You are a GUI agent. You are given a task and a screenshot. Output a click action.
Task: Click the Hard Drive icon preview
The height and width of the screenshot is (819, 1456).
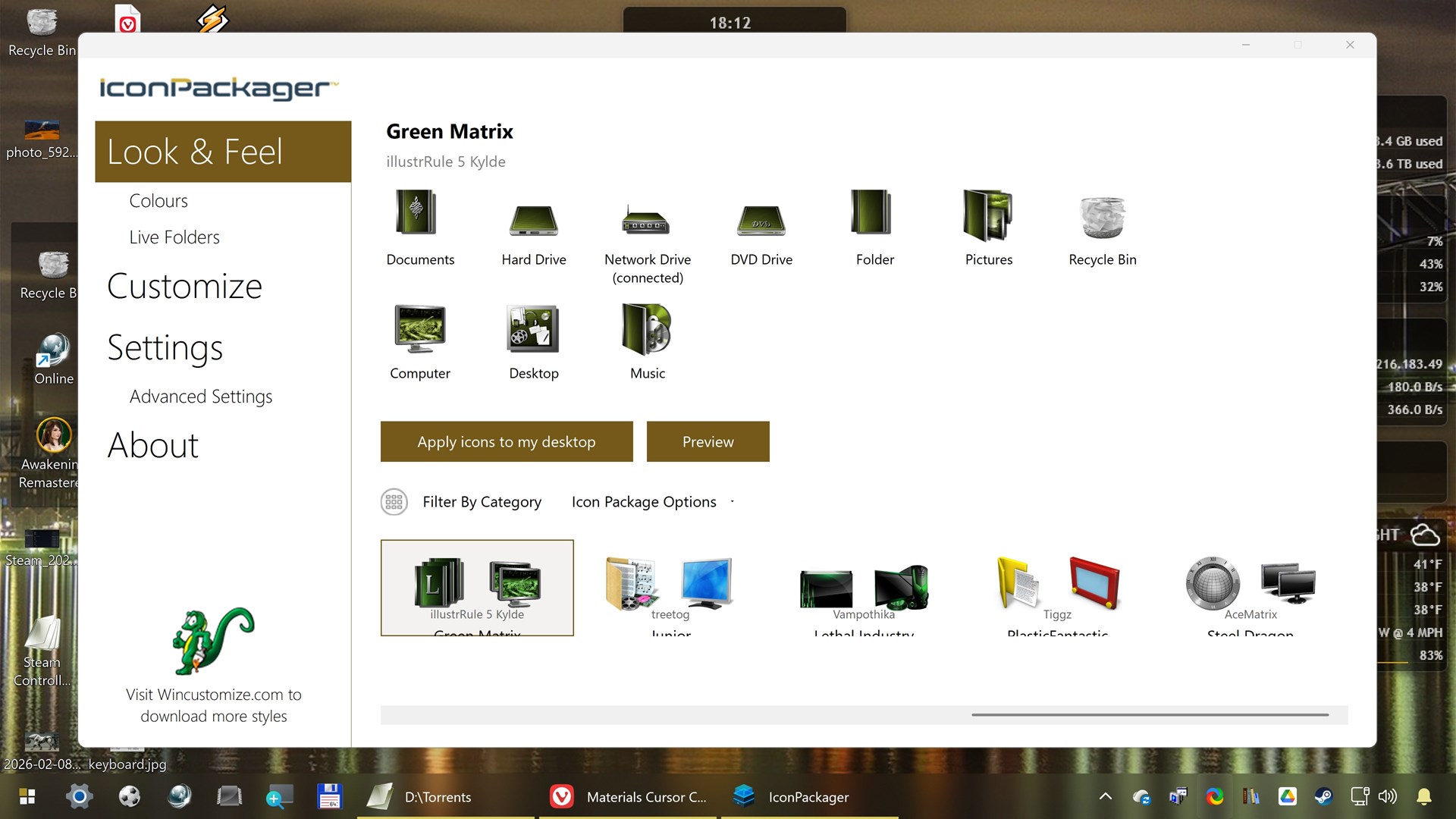533,219
